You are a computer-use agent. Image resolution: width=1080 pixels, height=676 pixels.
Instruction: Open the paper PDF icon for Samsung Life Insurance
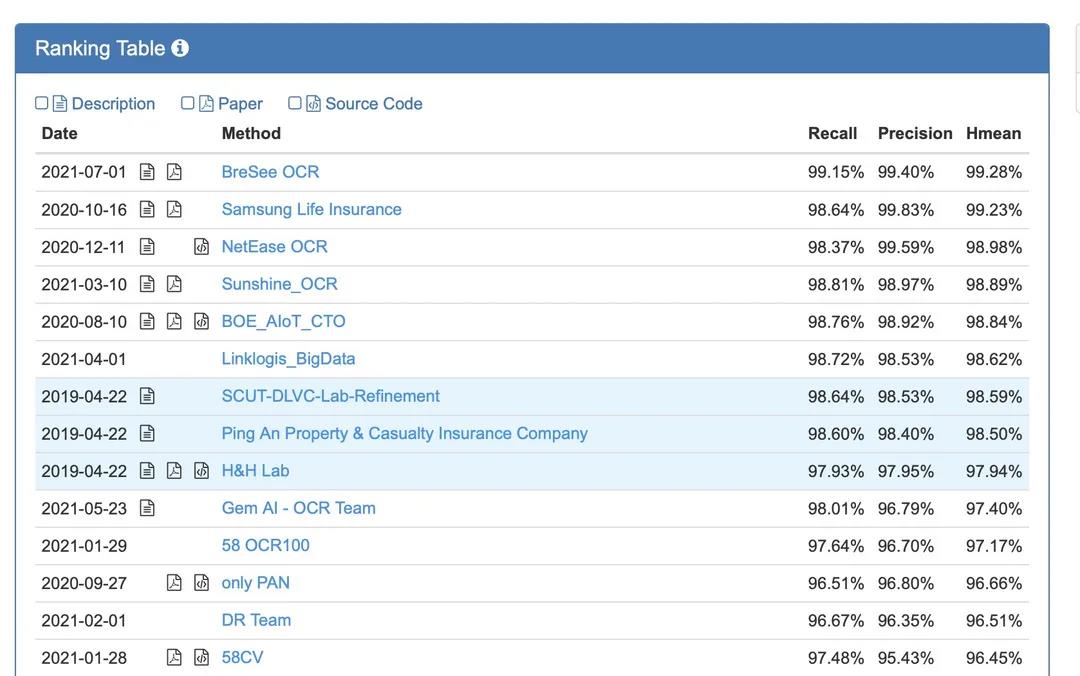click(x=174, y=209)
